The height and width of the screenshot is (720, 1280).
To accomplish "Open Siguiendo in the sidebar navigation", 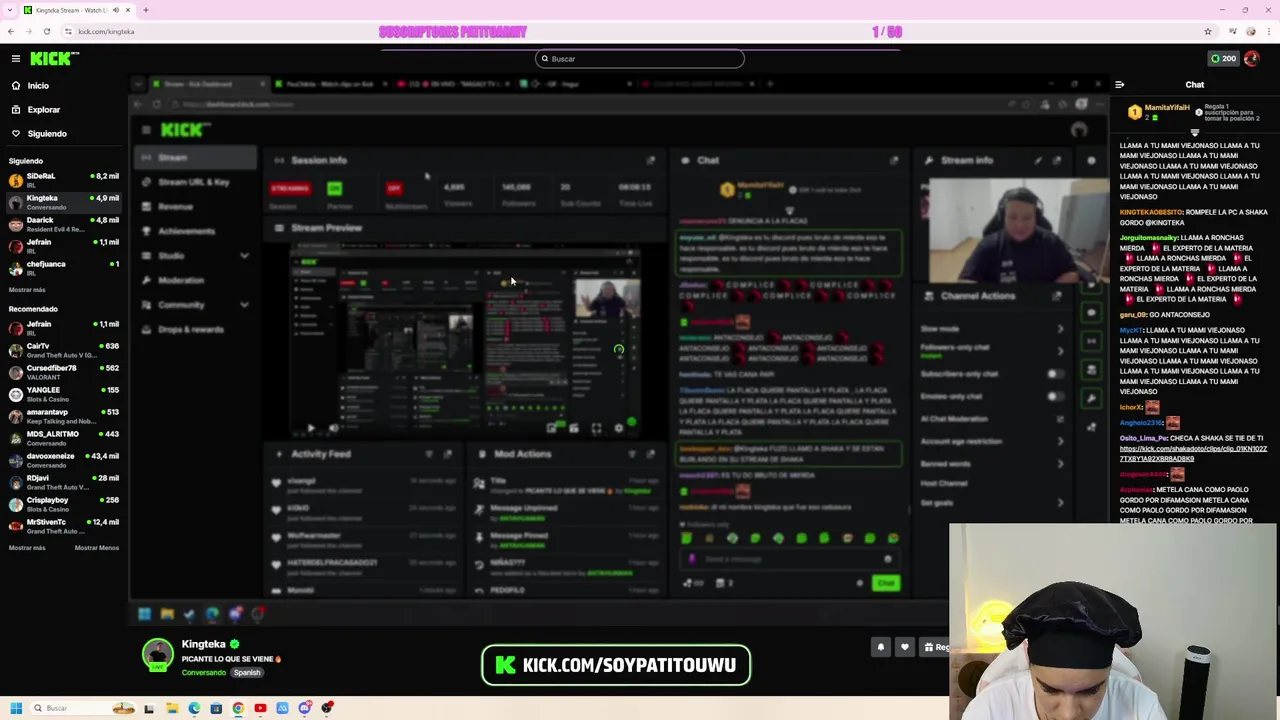I will click(46, 134).
